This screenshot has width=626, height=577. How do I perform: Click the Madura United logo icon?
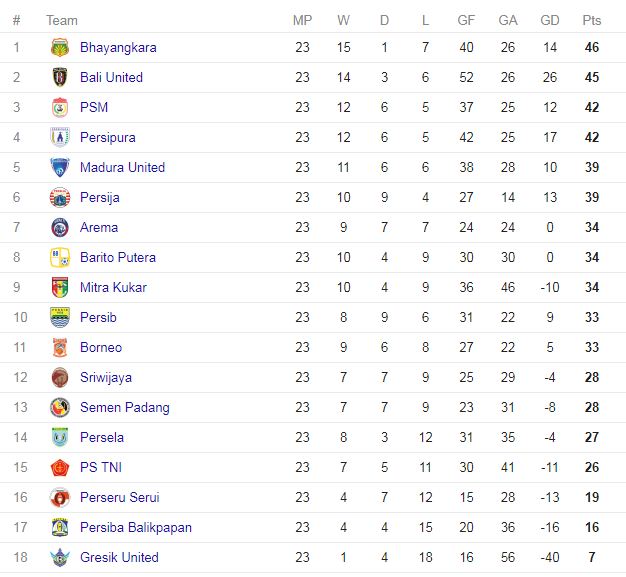click(x=60, y=167)
